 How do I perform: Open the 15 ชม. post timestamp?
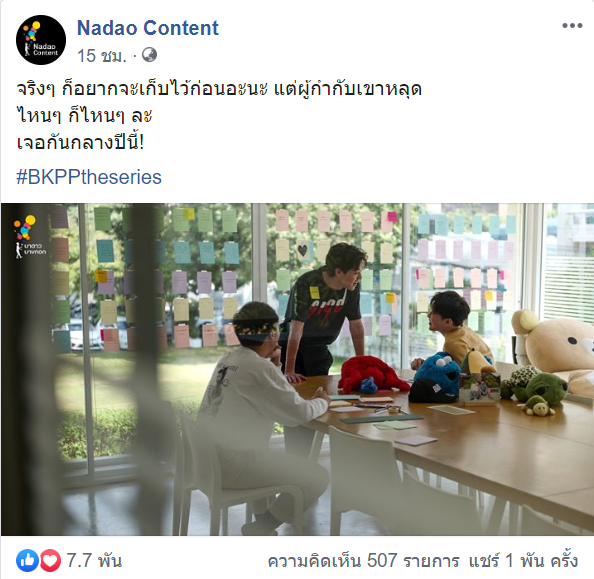tap(101, 56)
